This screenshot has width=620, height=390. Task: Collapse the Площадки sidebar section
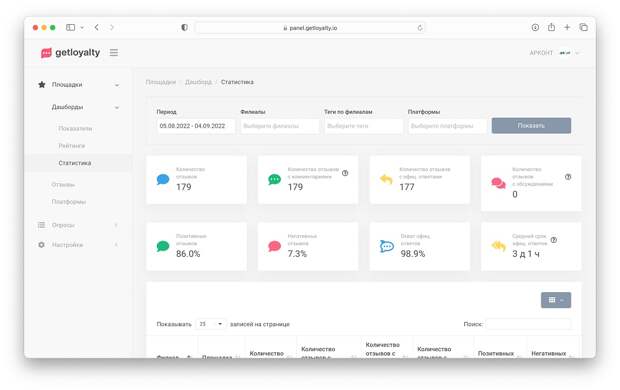point(117,85)
